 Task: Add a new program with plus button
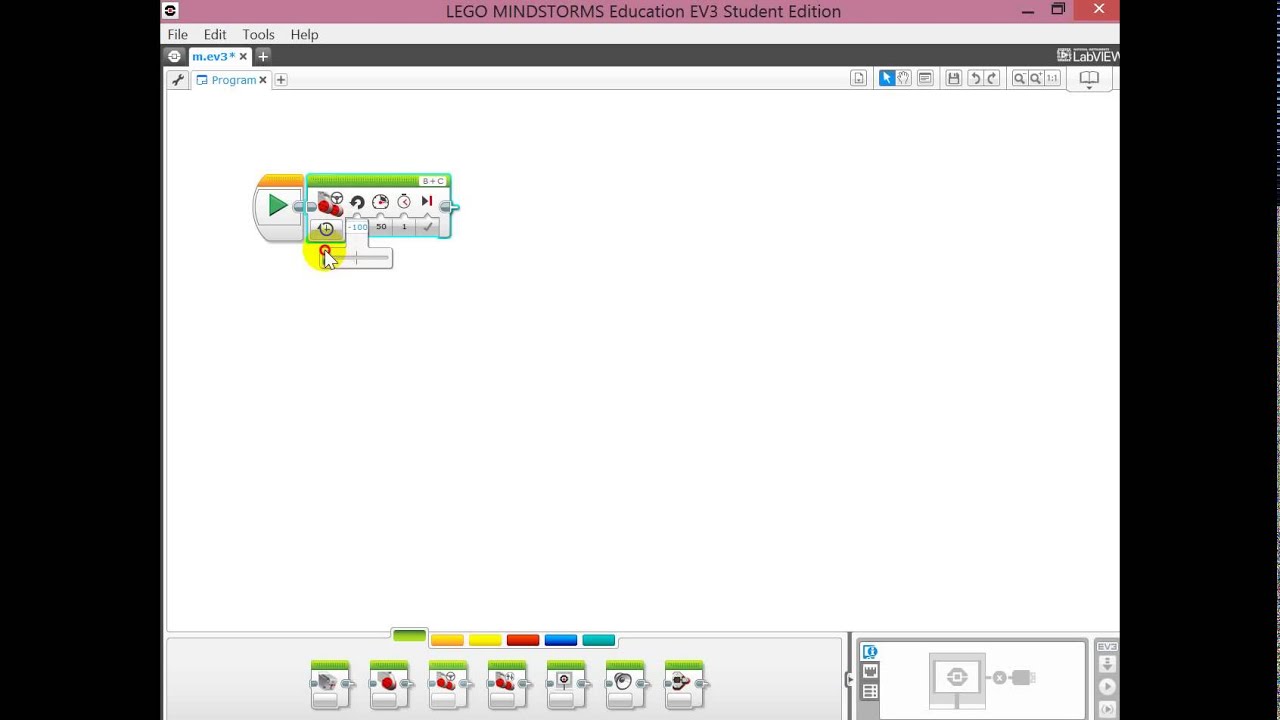click(281, 80)
